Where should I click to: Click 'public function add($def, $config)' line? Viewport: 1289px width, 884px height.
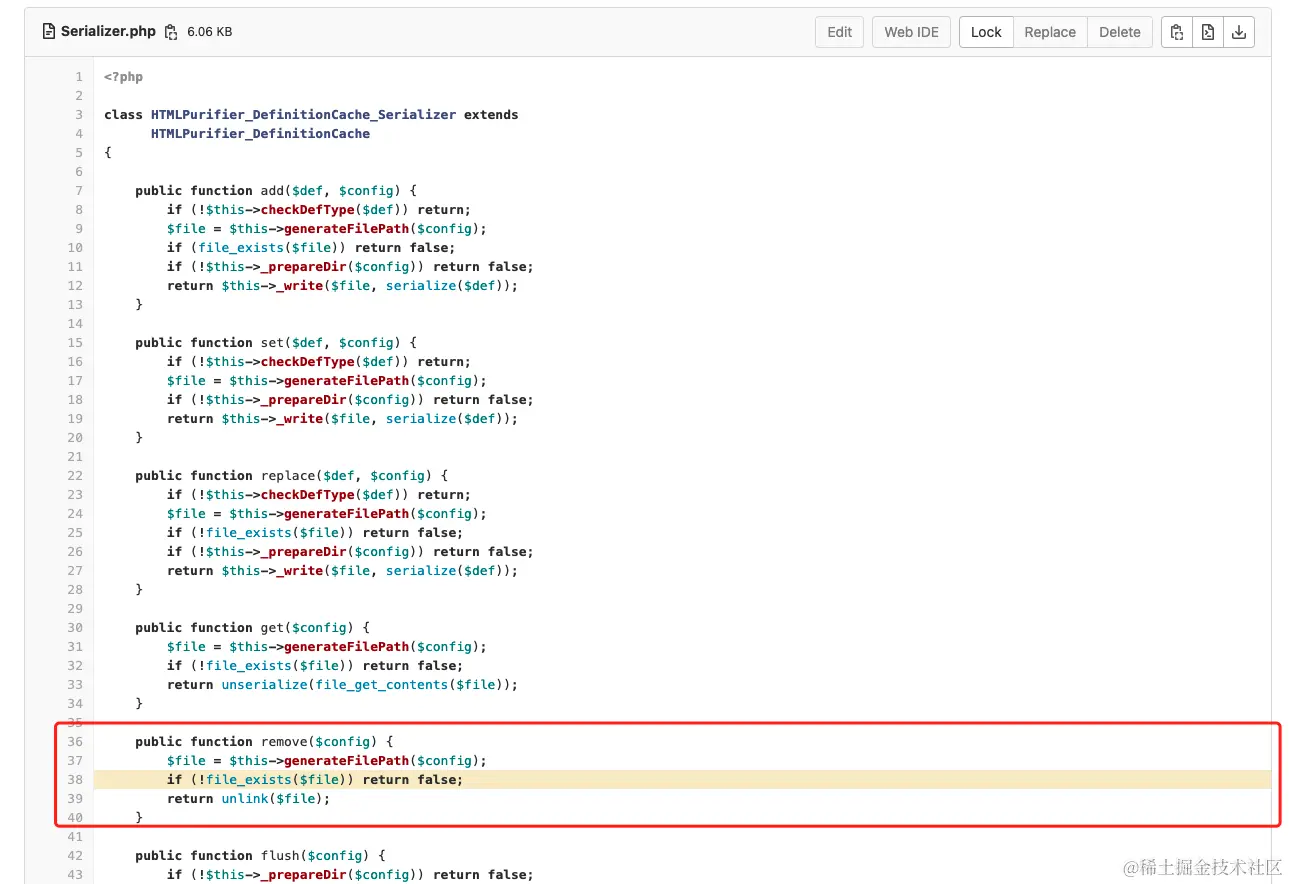point(275,191)
